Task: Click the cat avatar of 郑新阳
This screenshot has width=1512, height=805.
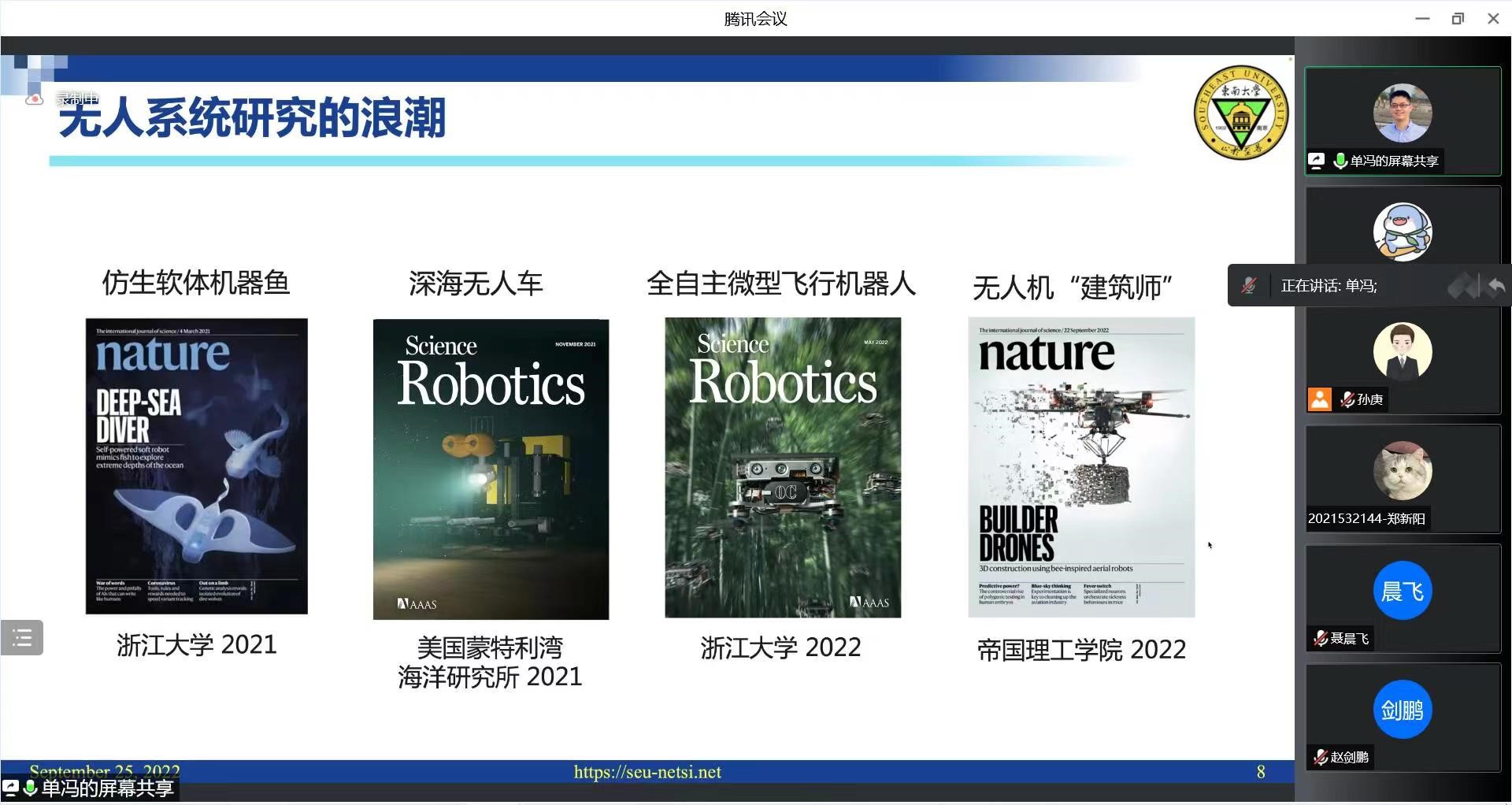Action: [x=1403, y=471]
